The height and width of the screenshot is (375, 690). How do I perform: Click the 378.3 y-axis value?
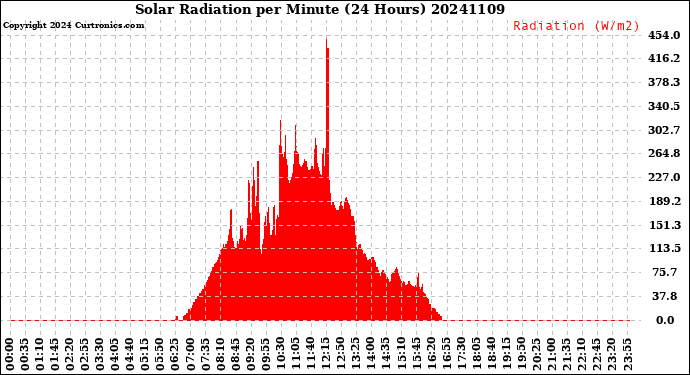[x=664, y=82]
